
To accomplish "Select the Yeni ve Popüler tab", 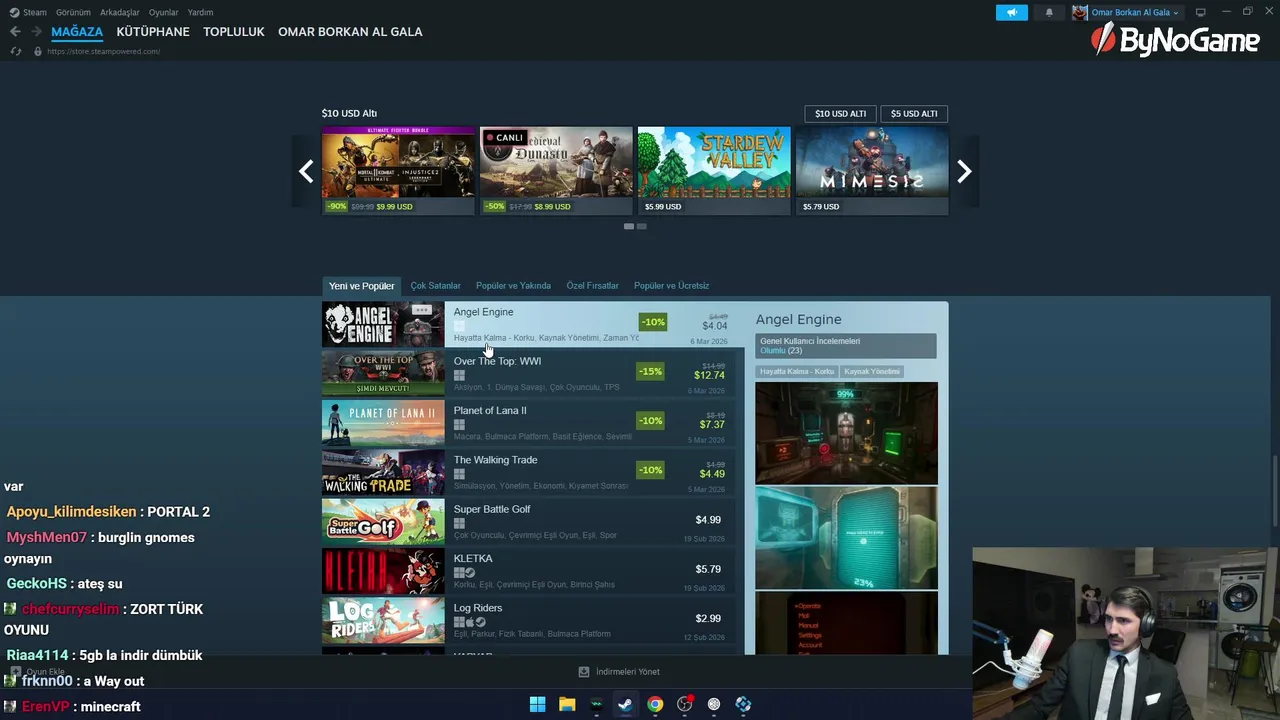I will tap(362, 286).
